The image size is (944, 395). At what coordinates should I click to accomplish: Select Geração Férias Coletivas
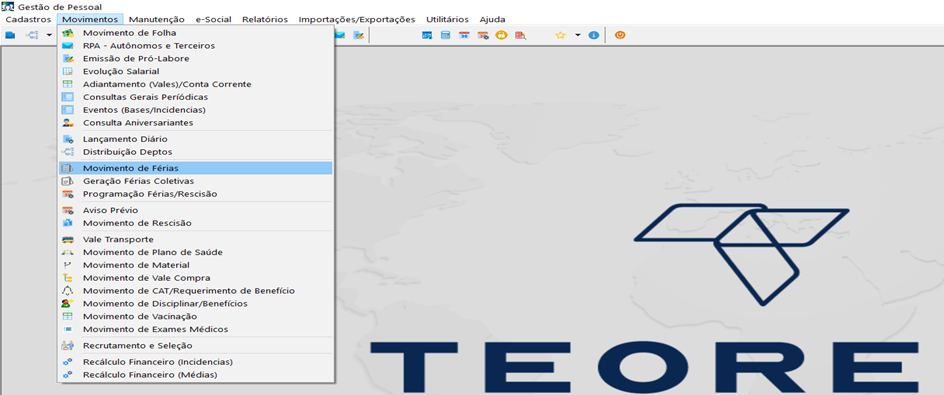point(195,181)
